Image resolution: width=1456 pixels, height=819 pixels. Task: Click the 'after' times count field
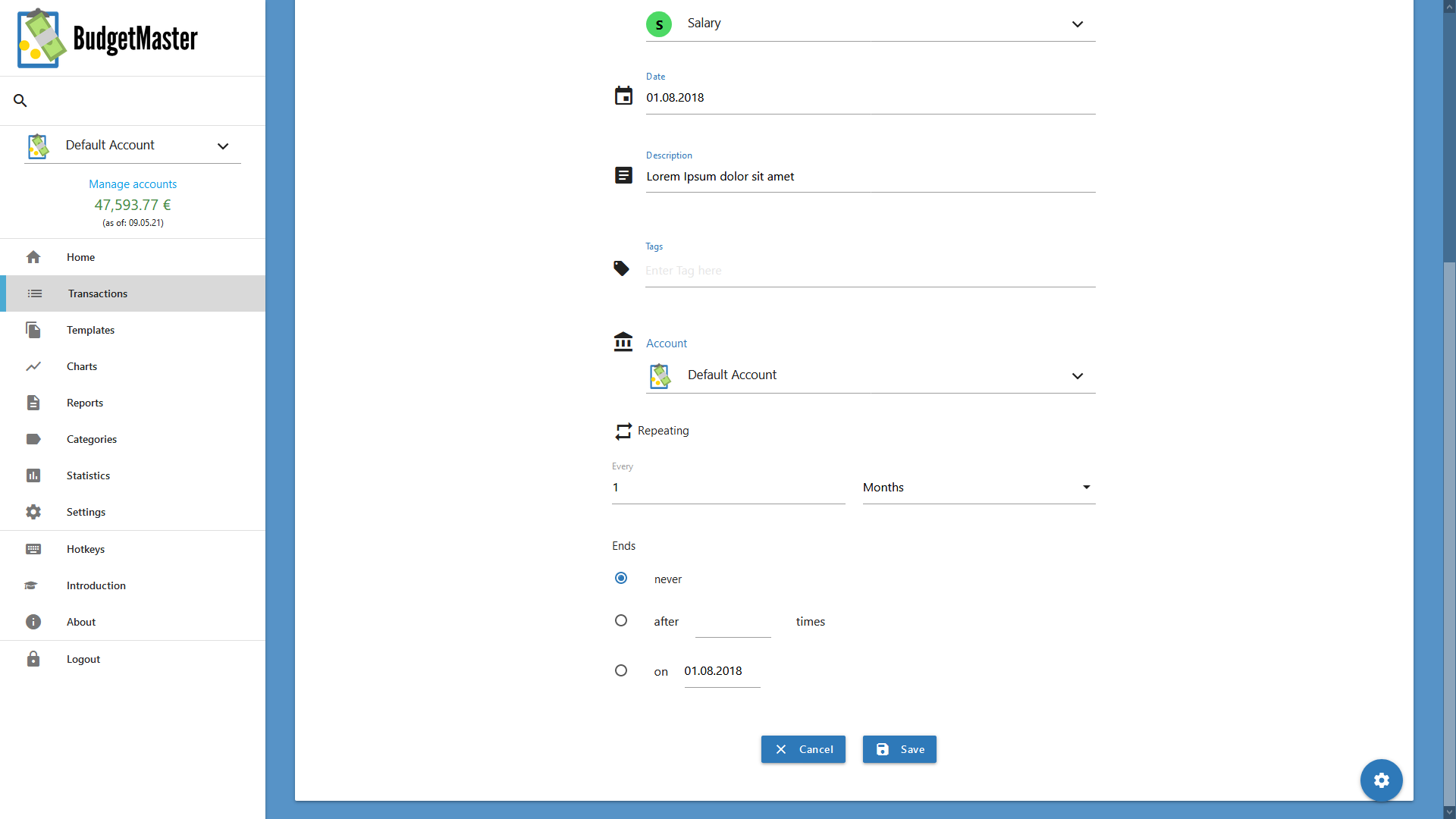pos(733,622)
